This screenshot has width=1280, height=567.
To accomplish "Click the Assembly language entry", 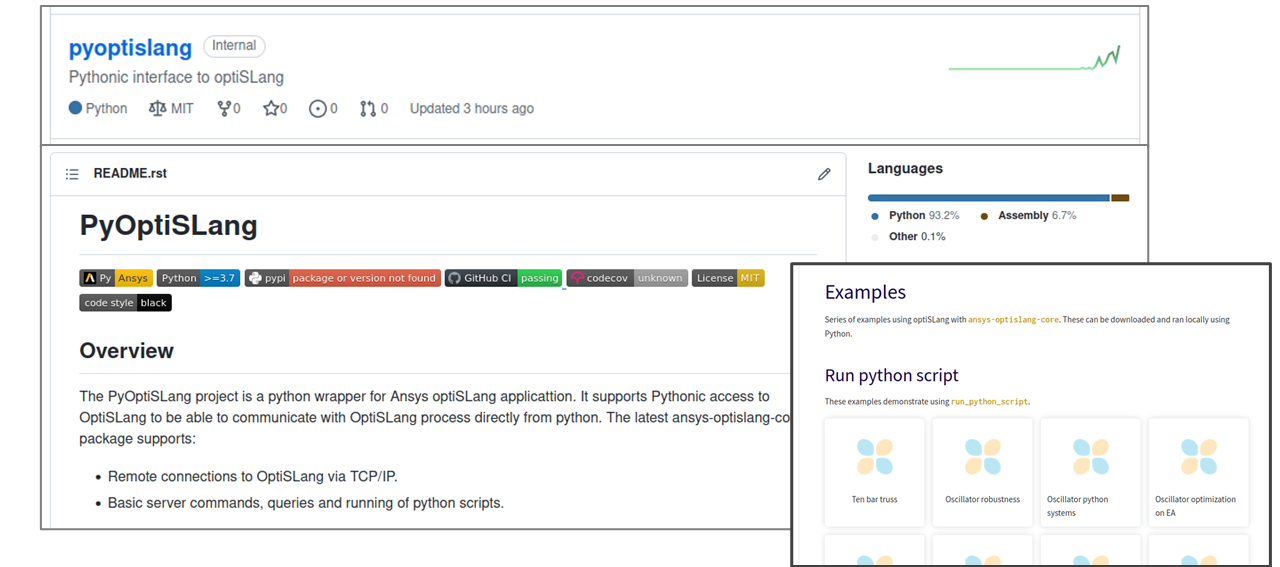I will coord(1022,215).
